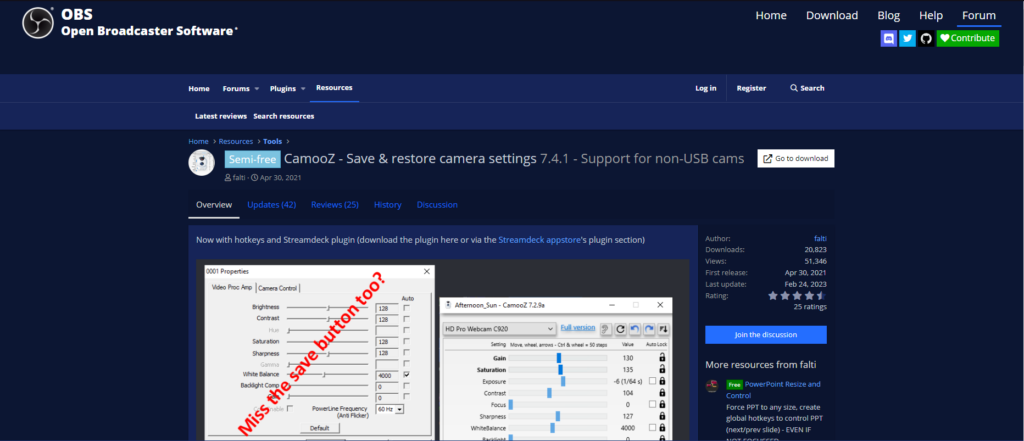This screenshot has height=441, width=1024.
Task: Click the Join the discussion button
Action: click(x=765, y=335)
